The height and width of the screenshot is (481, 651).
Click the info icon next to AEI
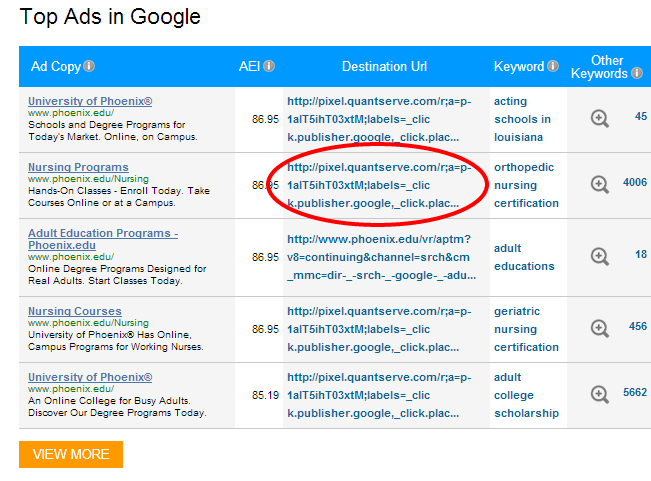pyautogui.click(x=269, y=66)
